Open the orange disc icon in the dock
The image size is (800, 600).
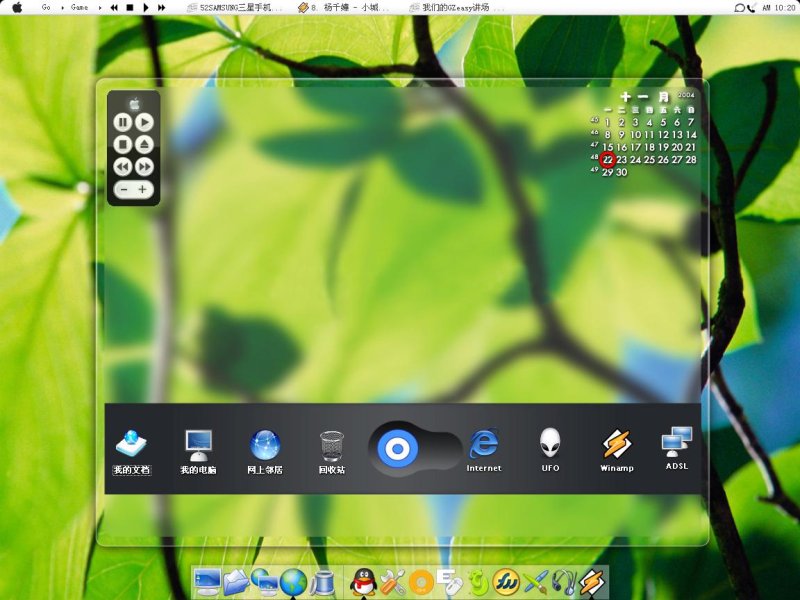[421, 581]
